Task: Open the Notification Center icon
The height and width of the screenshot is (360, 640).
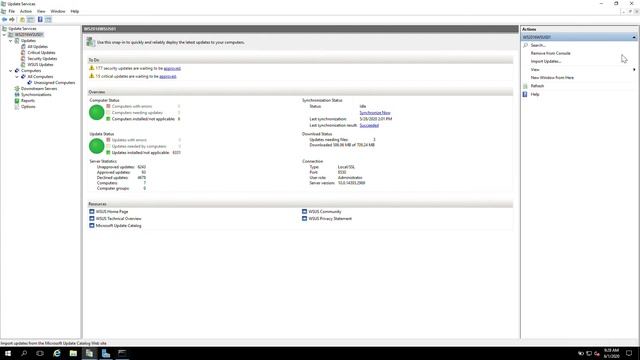Action: pos(629,353)
